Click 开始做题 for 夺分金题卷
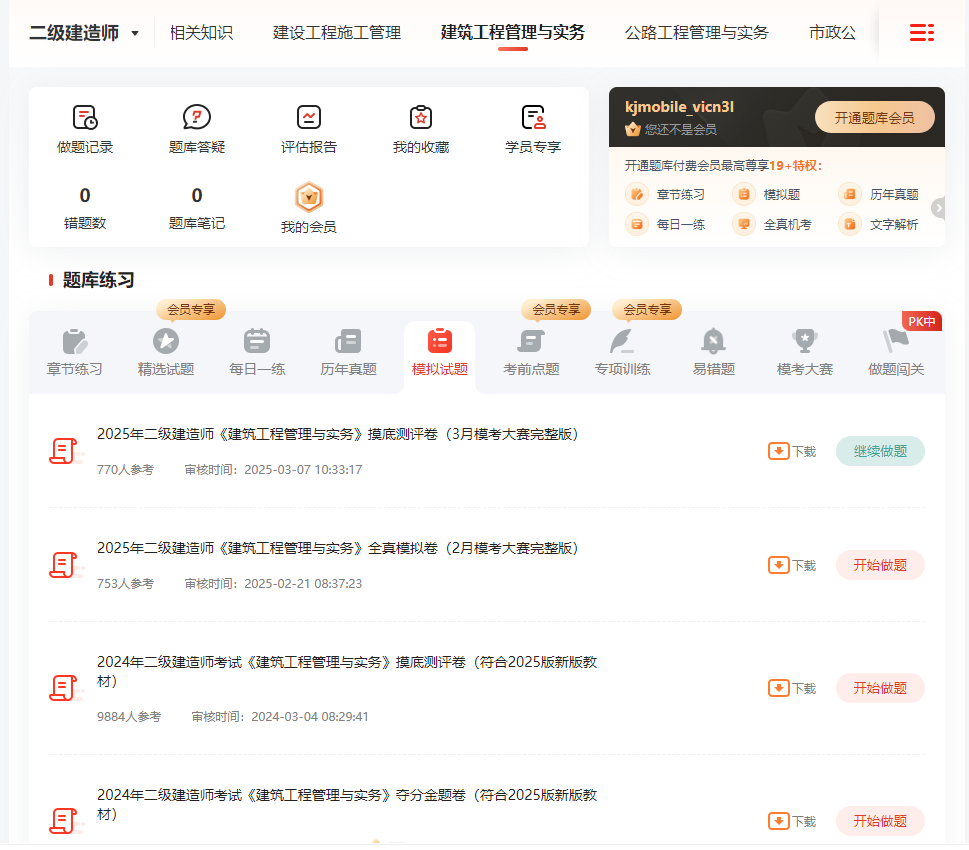This screenshot has width=969, height=850. 880,821
